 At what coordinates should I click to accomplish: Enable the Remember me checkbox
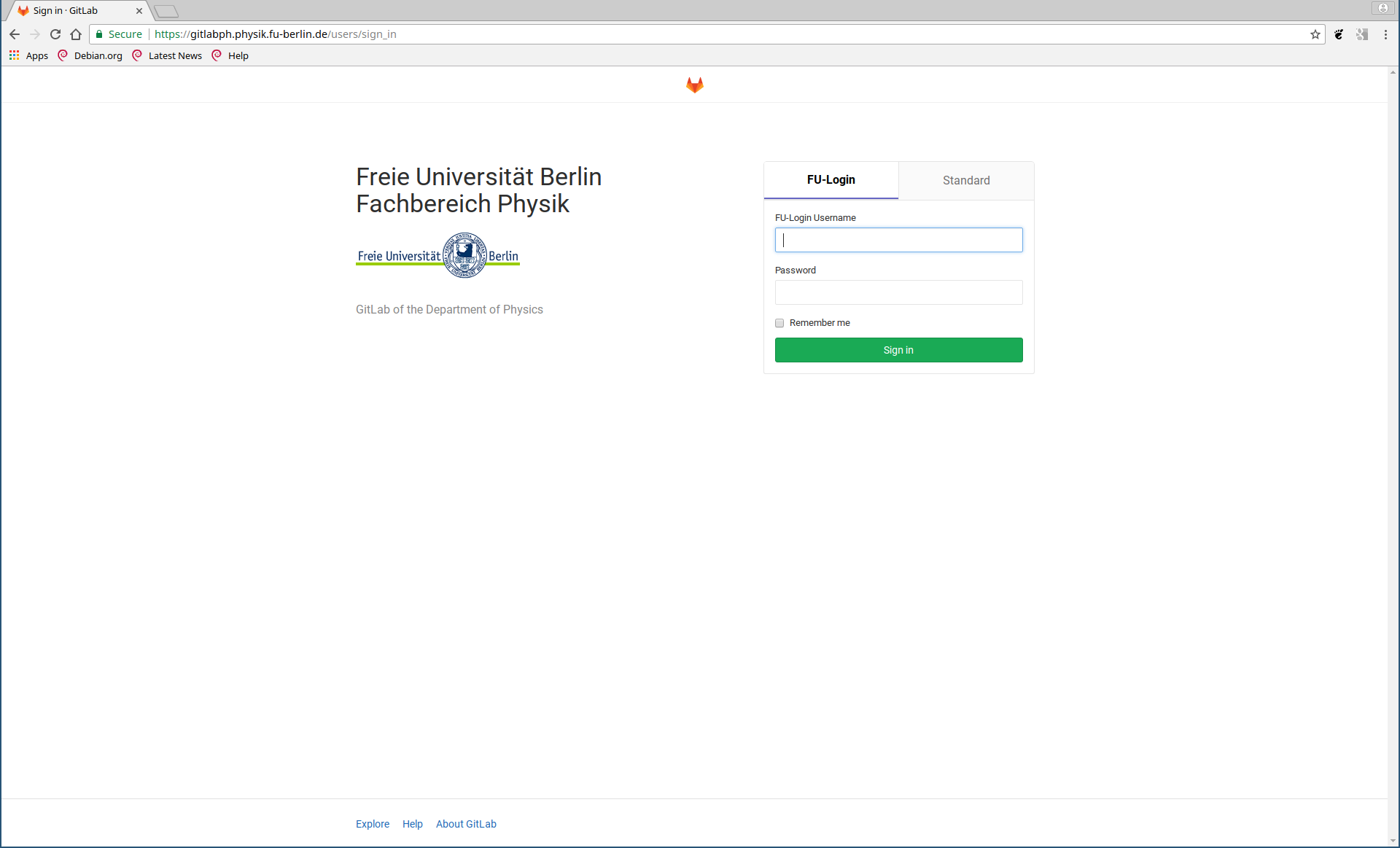pos(779,323)
